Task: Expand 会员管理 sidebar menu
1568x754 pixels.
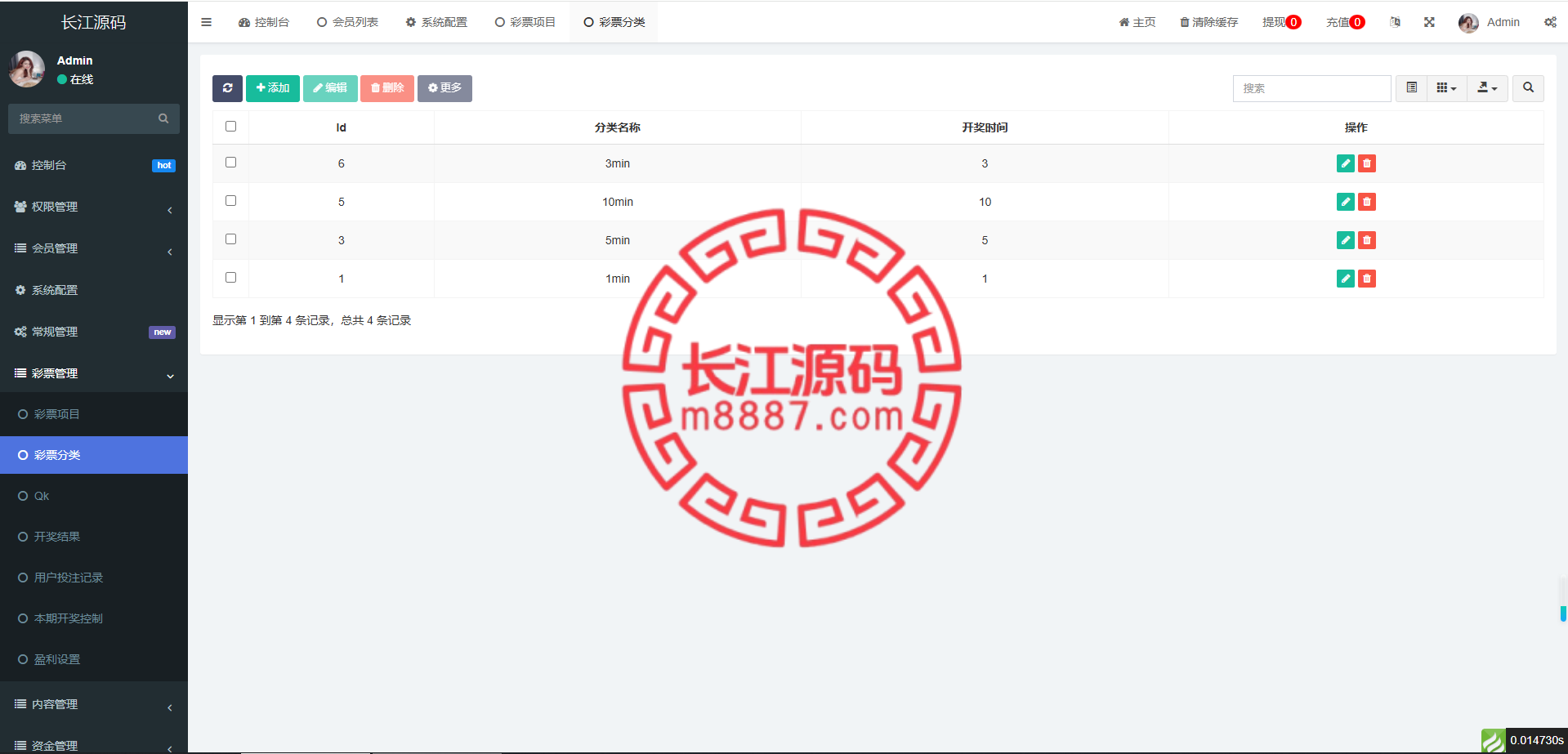Action: 94,249
